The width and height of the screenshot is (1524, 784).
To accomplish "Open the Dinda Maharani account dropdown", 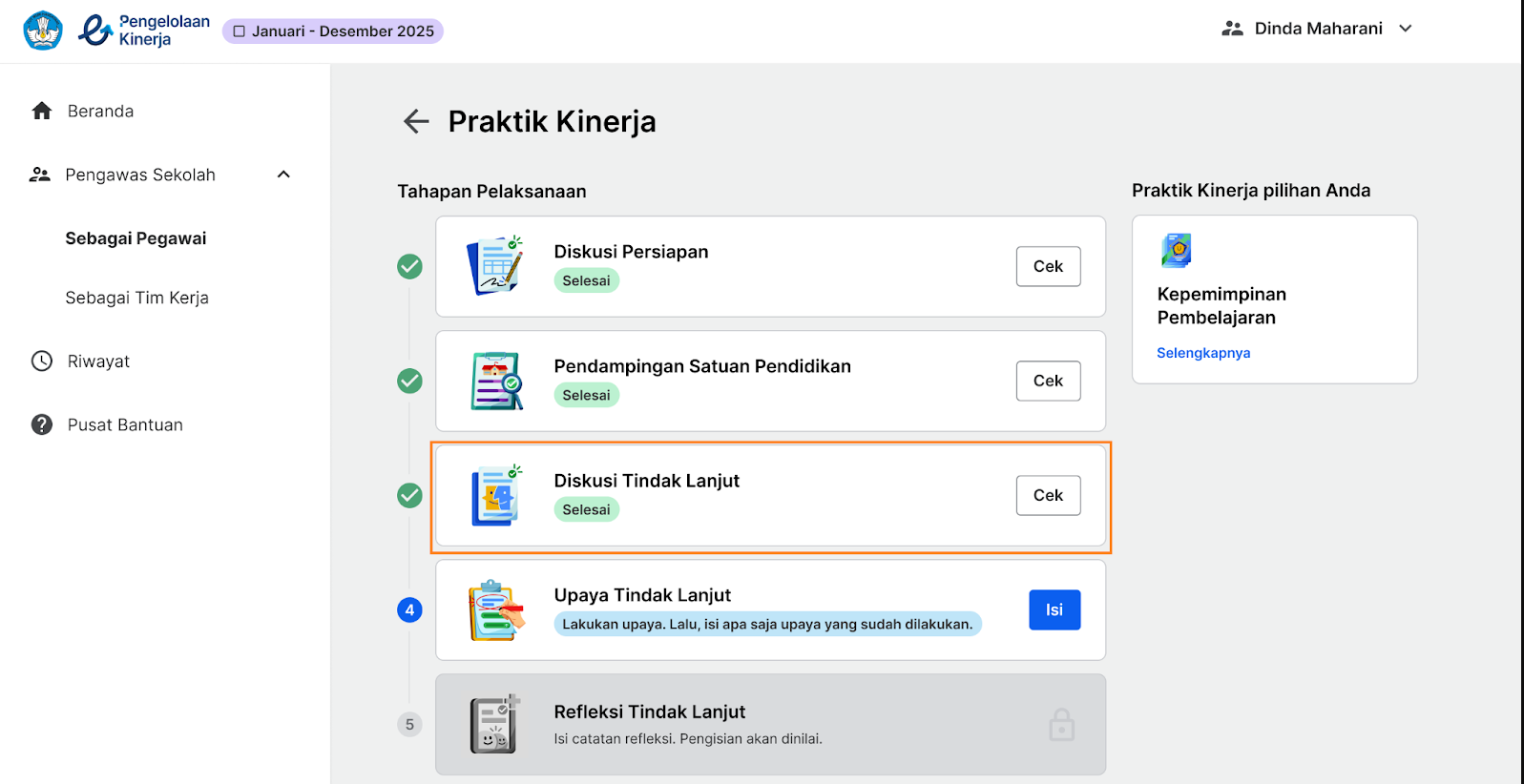I will 1317,29.
